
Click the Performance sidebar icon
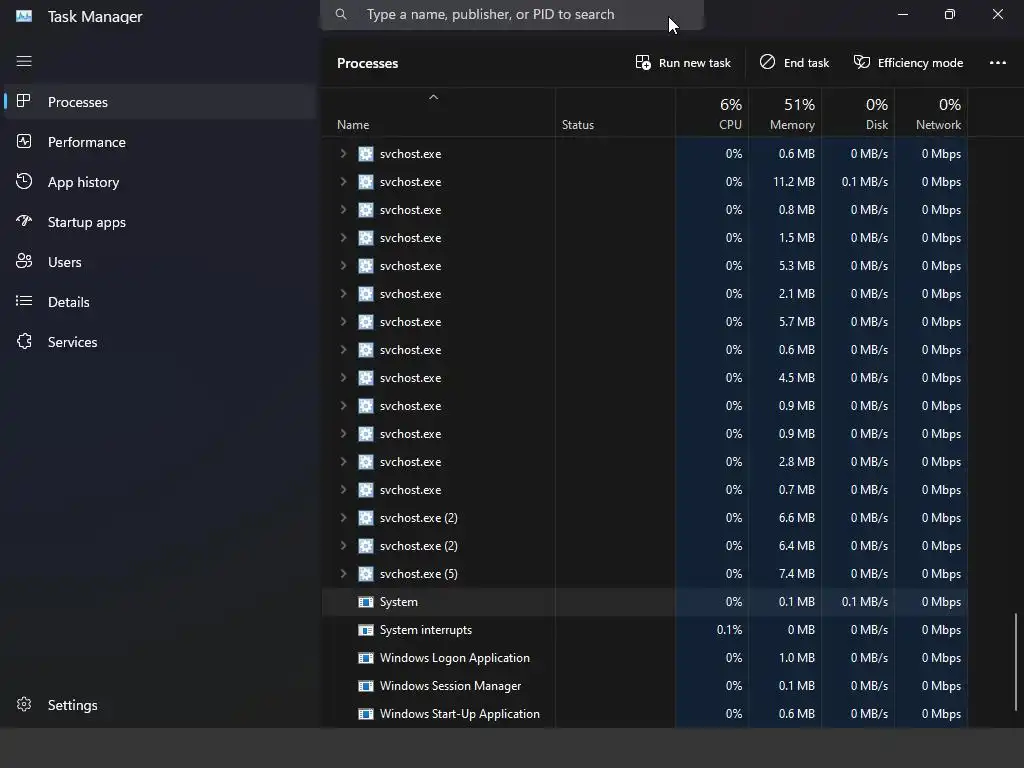(24, 141)
